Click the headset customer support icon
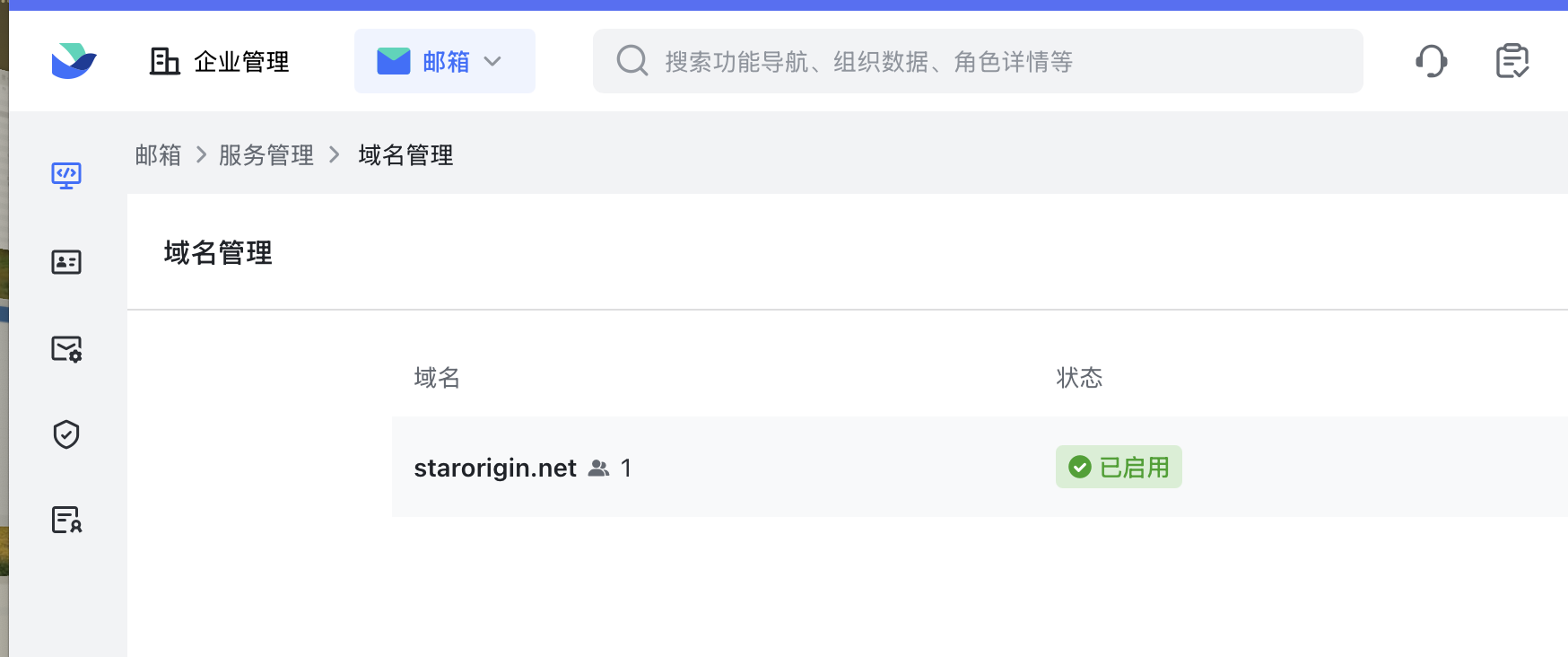 tap(1432, 61)
